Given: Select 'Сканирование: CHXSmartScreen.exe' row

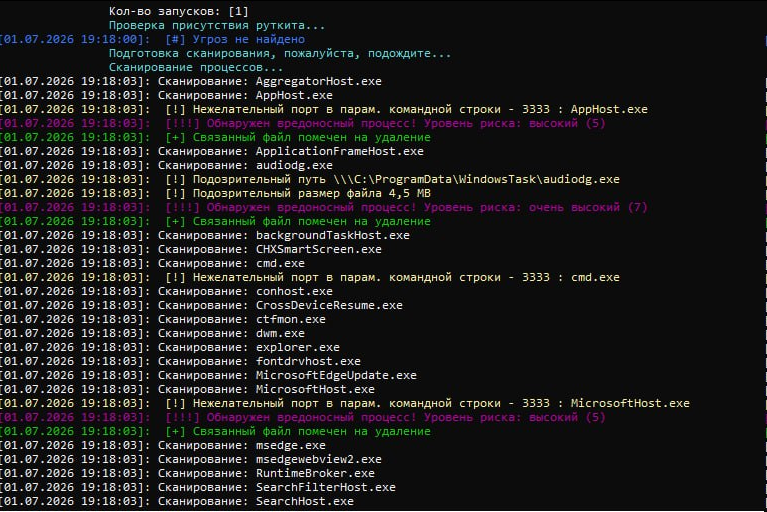Looking at the screenshot, I should tap(191, 249).
